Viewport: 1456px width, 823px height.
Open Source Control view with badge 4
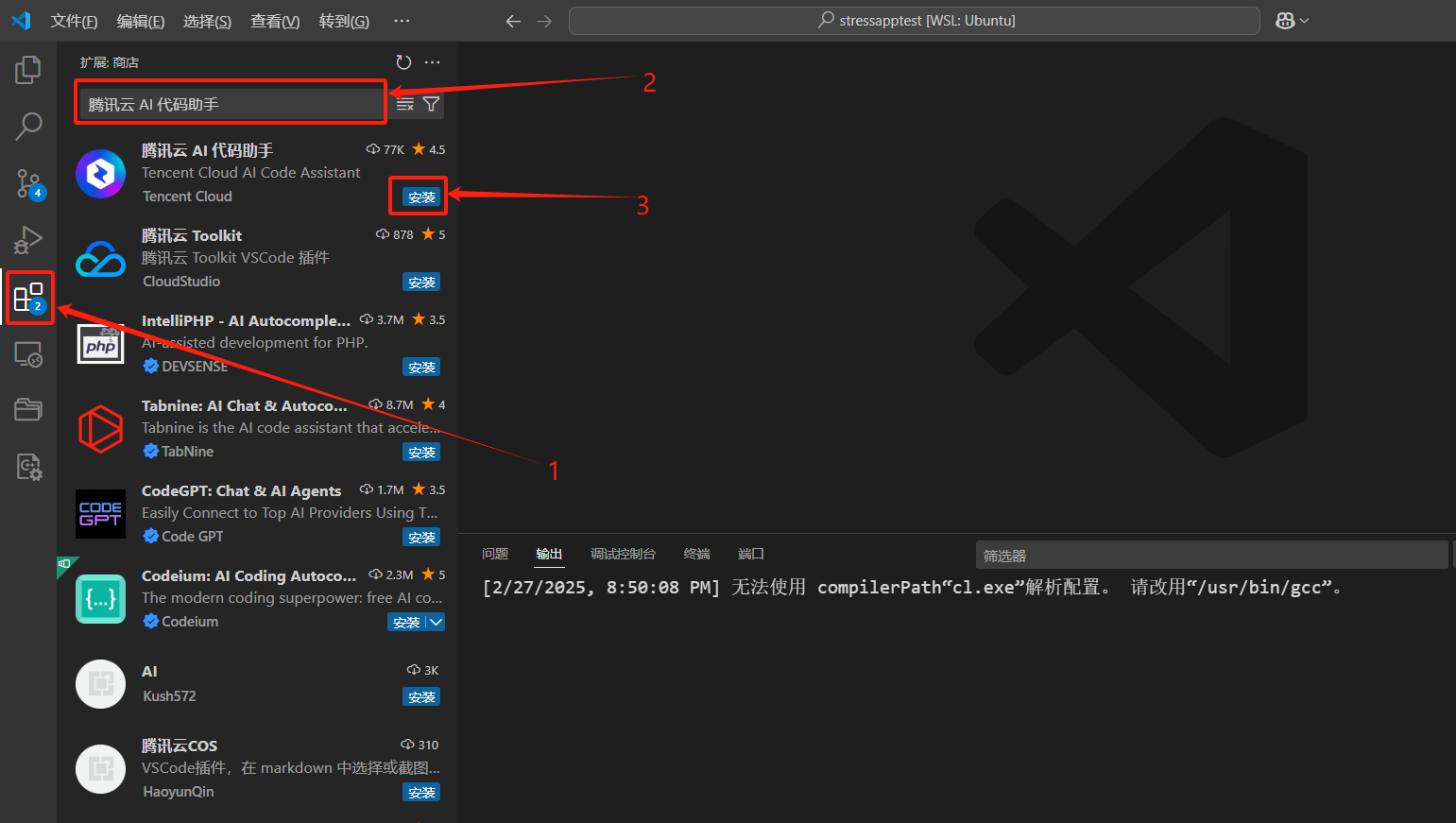[x=28, y=183]
